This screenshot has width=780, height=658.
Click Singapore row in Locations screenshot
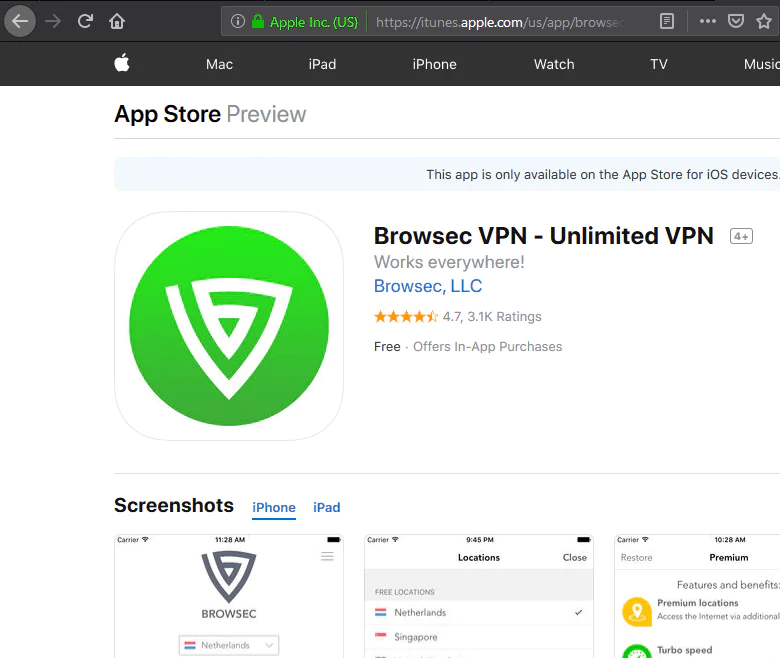coord(479,637)
